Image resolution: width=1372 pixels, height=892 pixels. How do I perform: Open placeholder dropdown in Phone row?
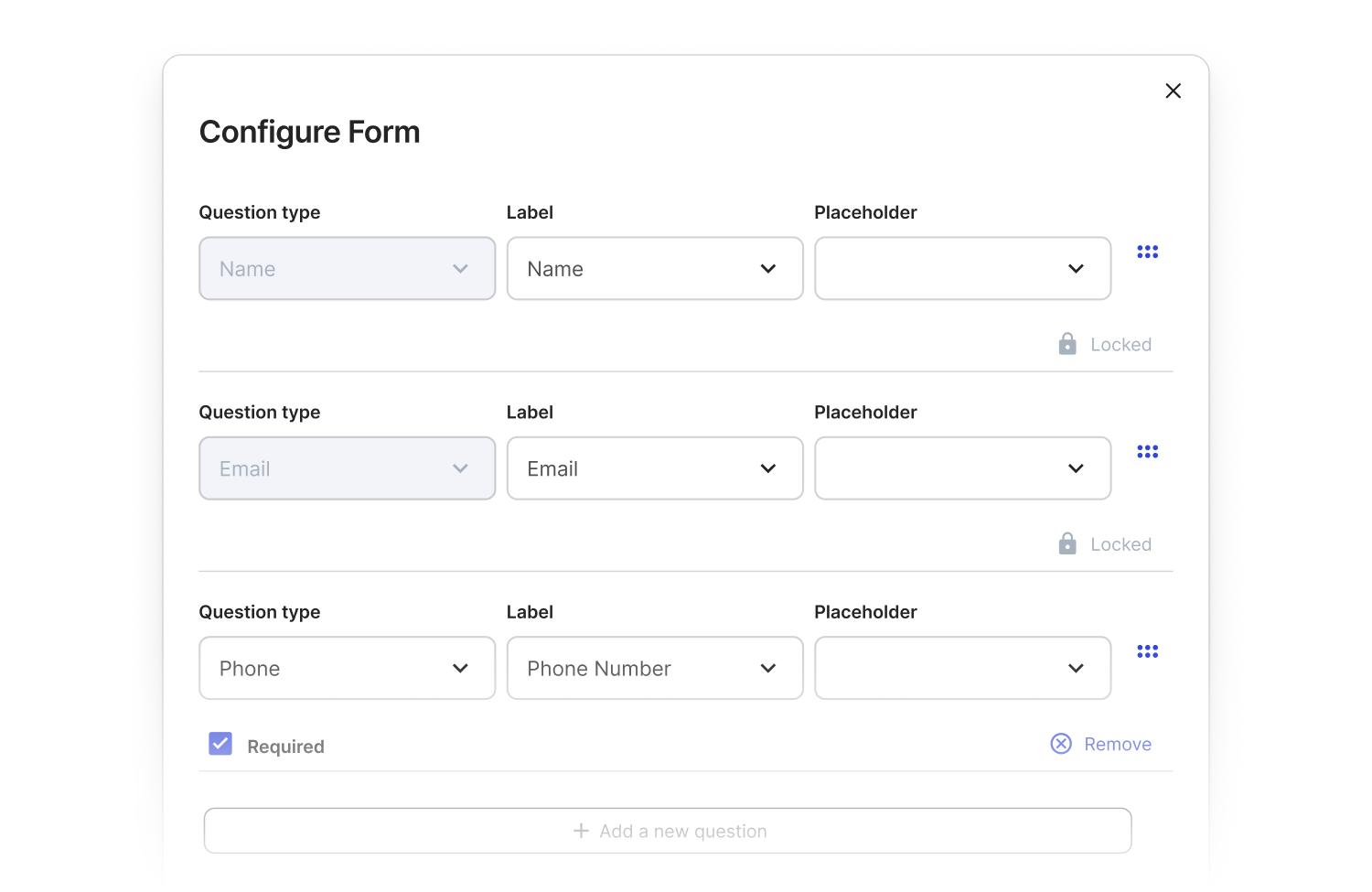tap(962, 669)
